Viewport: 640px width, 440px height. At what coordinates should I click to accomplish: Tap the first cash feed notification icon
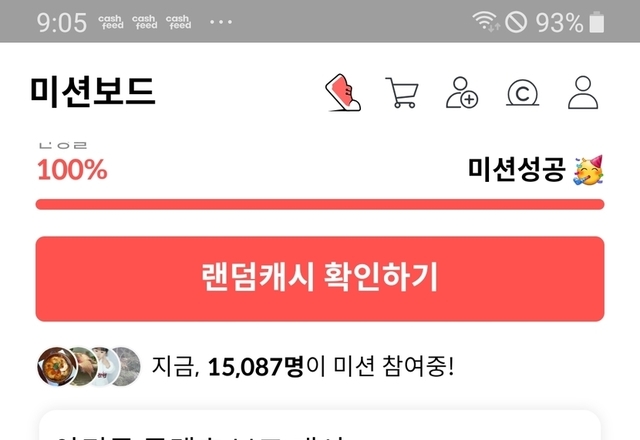pos(111,22)
